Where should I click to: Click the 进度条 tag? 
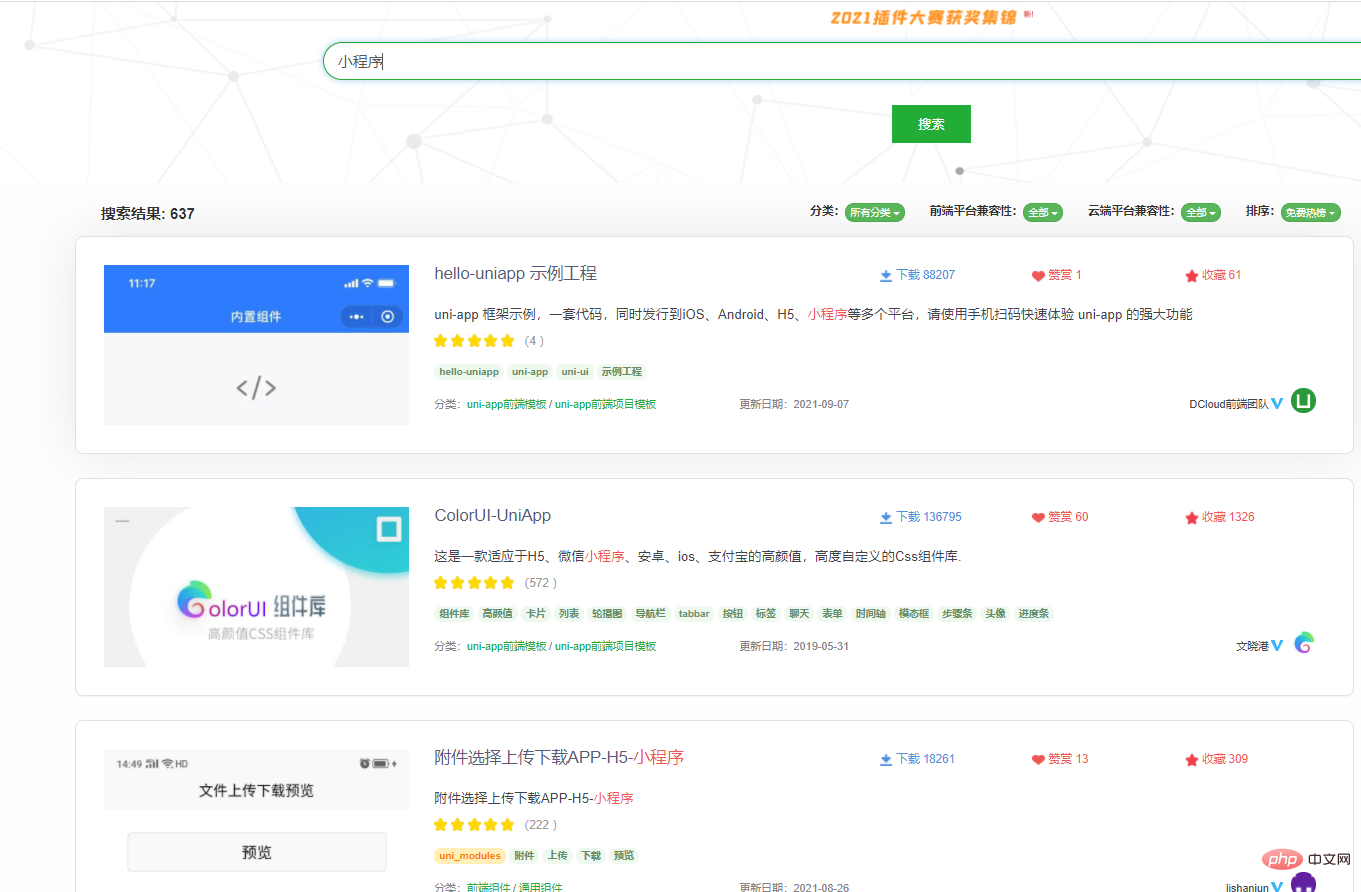point(1034,614)
